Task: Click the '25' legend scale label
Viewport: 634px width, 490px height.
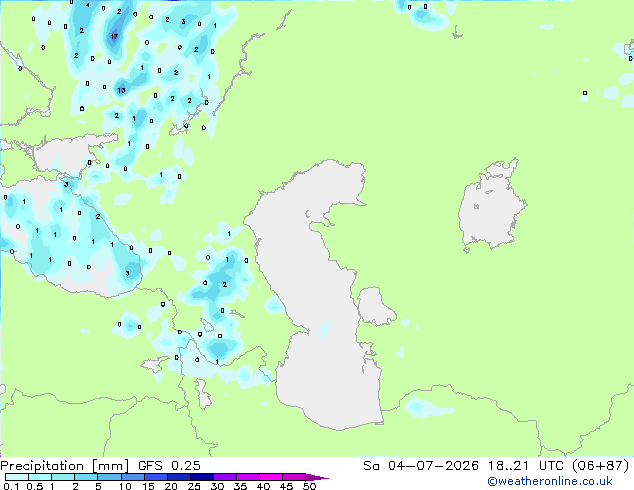Action: click(194, 486)
